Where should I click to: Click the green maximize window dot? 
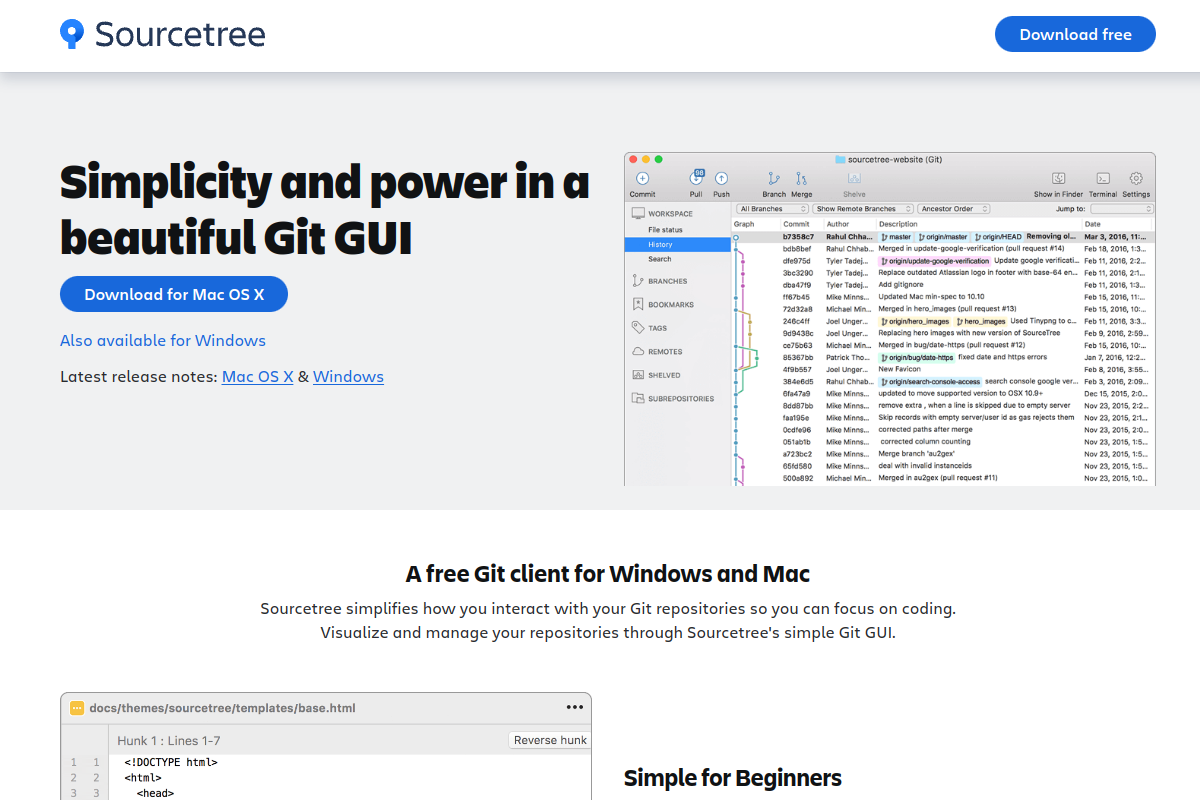[x=658, y=159]
